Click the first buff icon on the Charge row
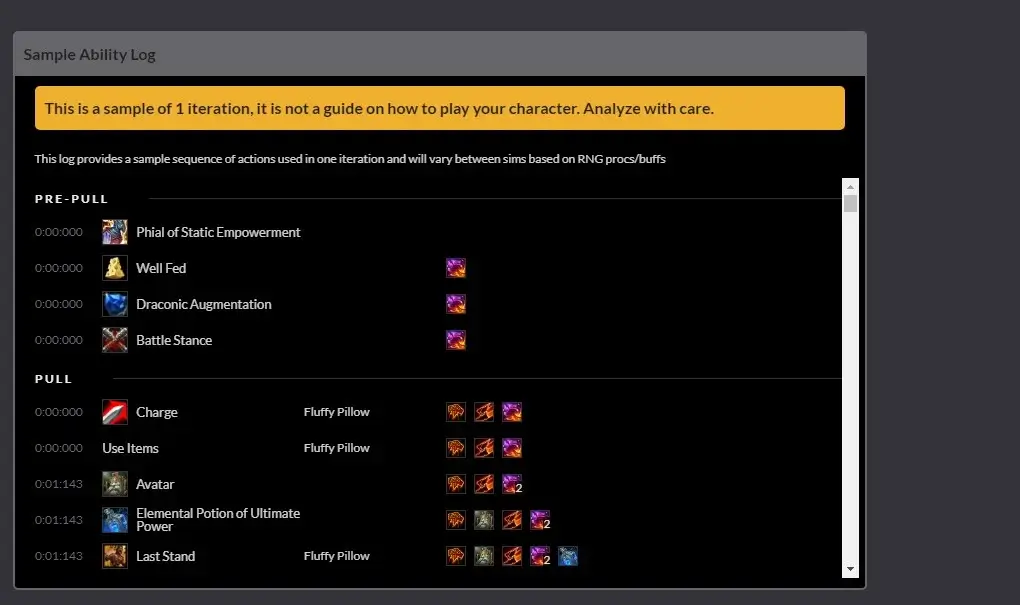Image resolution: width=1020 pixels, height=605 pixels. tap(456, 411)
